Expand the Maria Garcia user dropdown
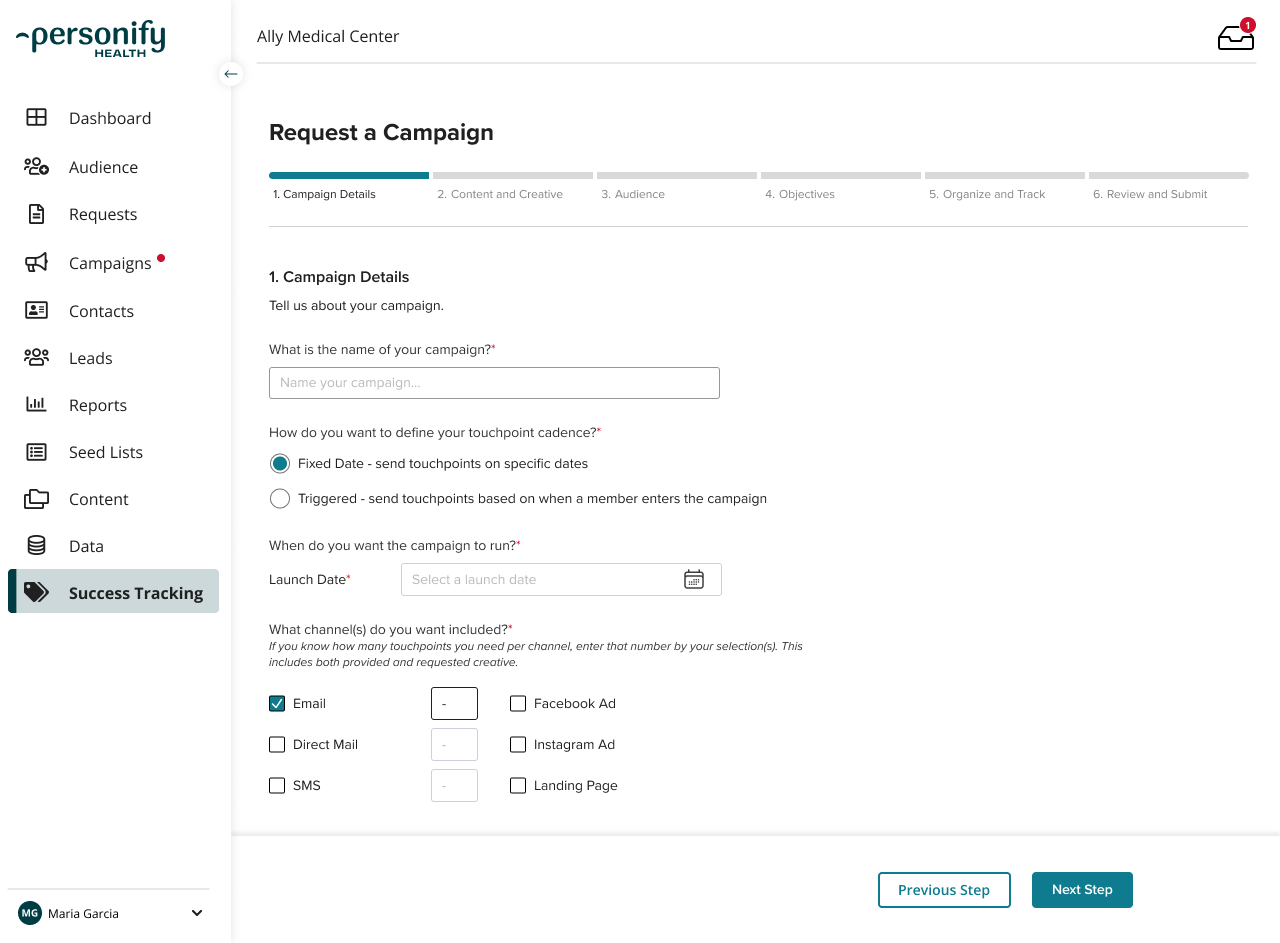This screenshot has width=1280, height=943. coord(197,913)
